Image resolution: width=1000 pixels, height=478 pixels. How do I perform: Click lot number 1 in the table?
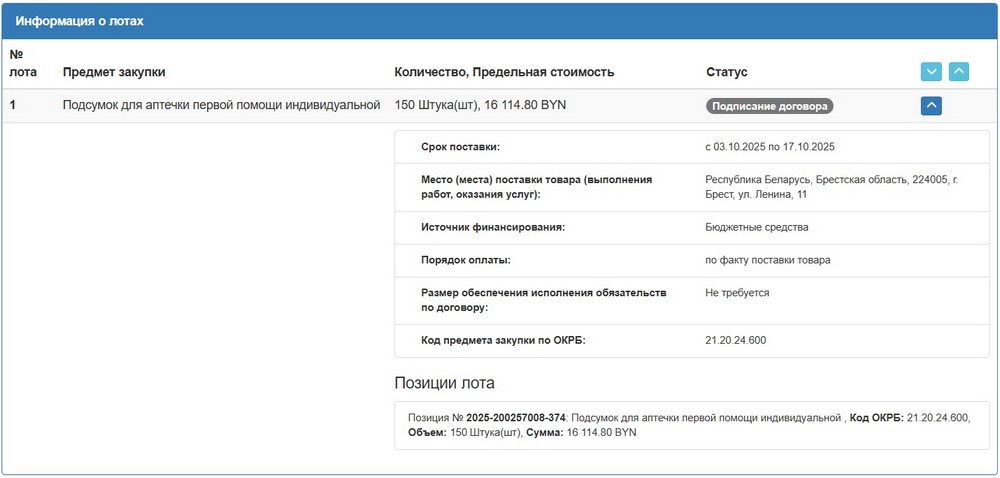coord(13,105)
